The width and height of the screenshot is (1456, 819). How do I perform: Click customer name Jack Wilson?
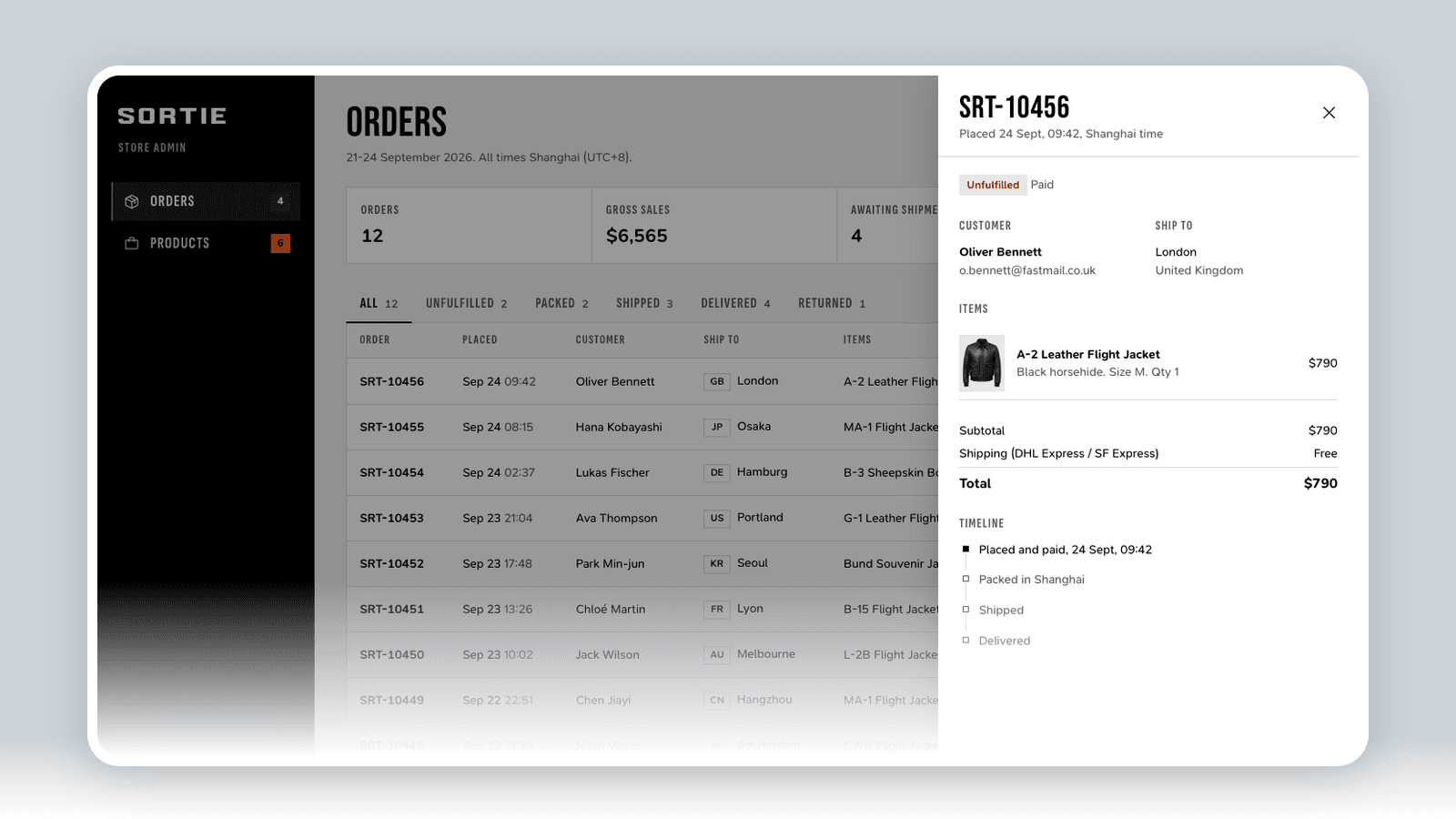point(608,654)
